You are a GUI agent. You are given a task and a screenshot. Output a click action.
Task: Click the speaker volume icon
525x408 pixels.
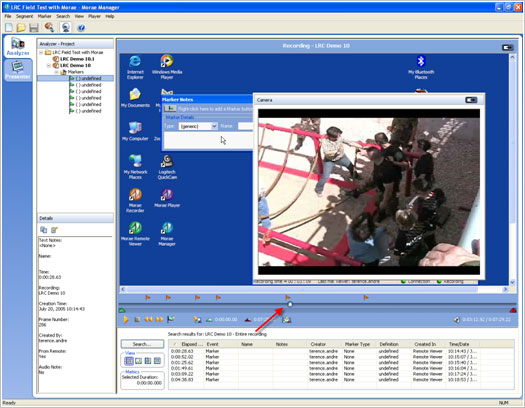456,320
